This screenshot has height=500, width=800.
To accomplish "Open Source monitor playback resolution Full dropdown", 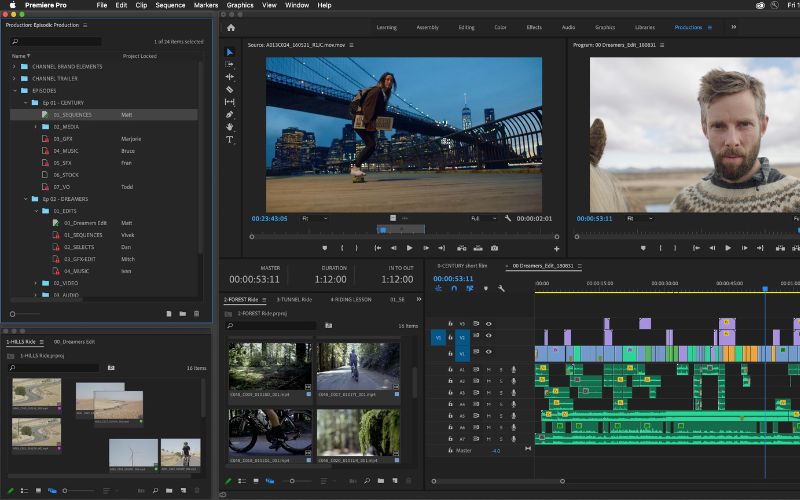I will click(x=483, y=218).
